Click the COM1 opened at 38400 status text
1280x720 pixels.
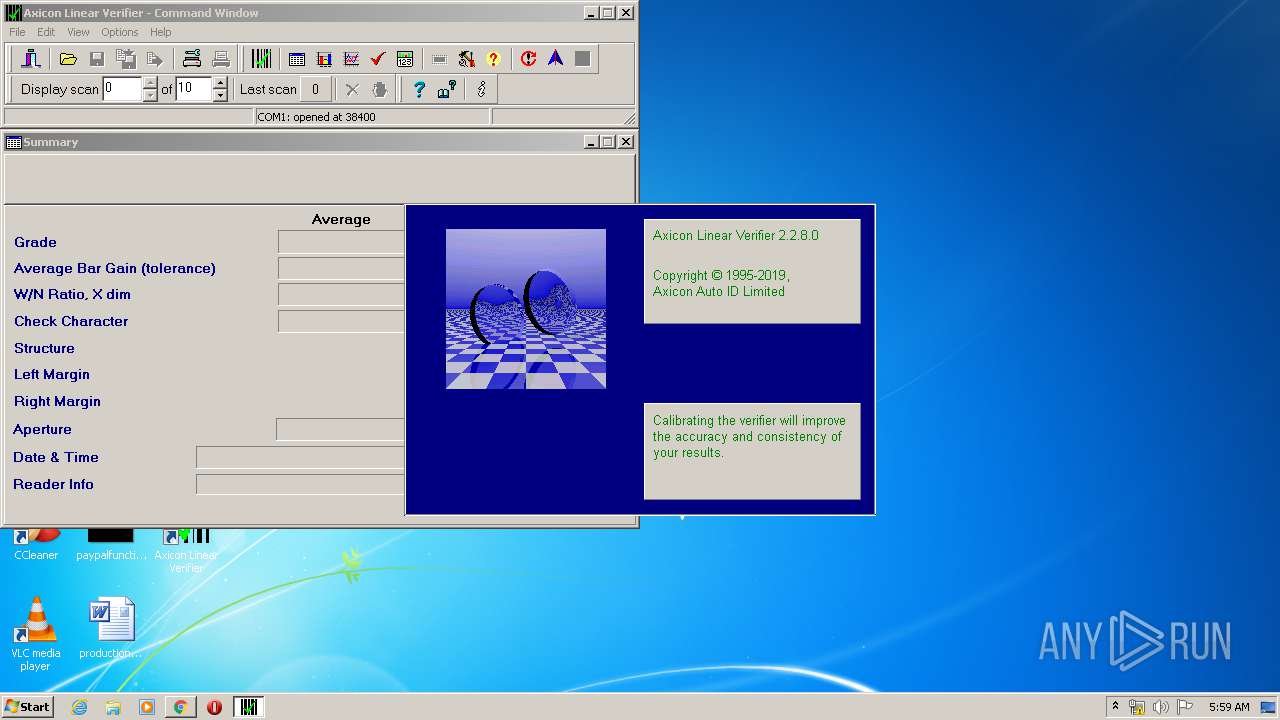316,117
